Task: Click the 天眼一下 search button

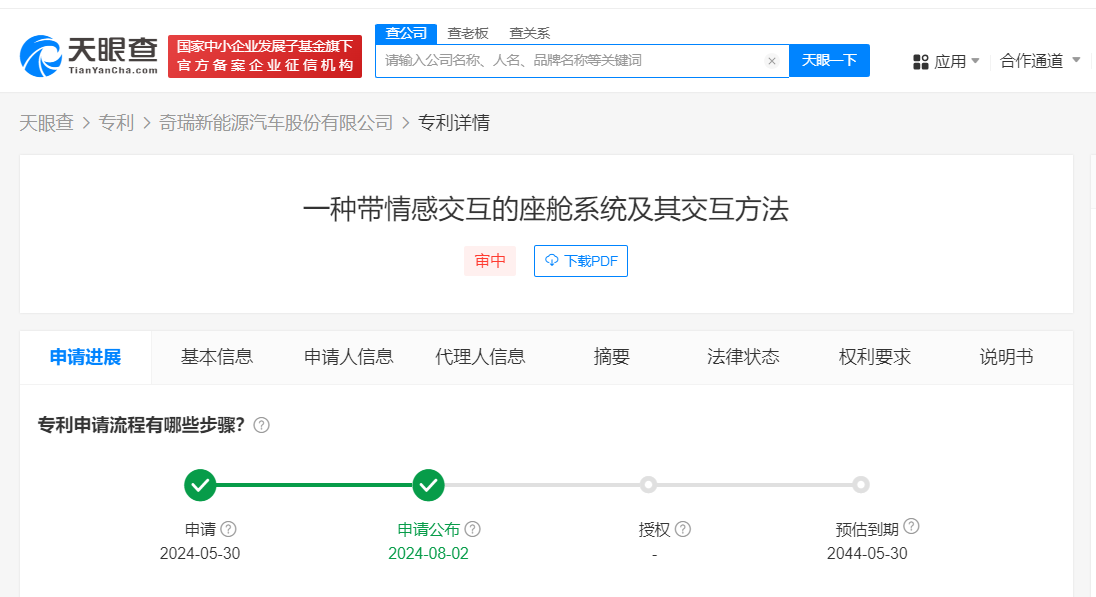Action: click(x=829, y=61)
